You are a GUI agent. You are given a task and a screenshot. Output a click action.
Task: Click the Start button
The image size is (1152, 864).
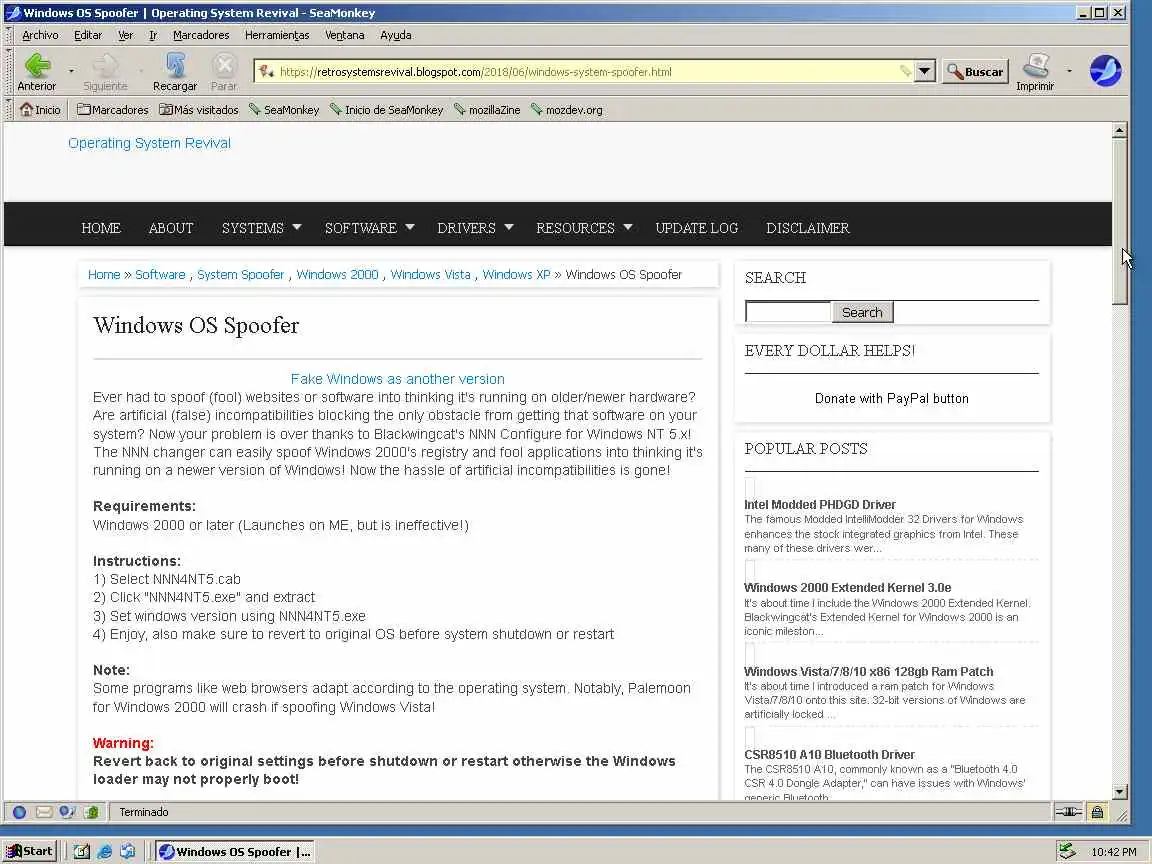coord(29,852)
